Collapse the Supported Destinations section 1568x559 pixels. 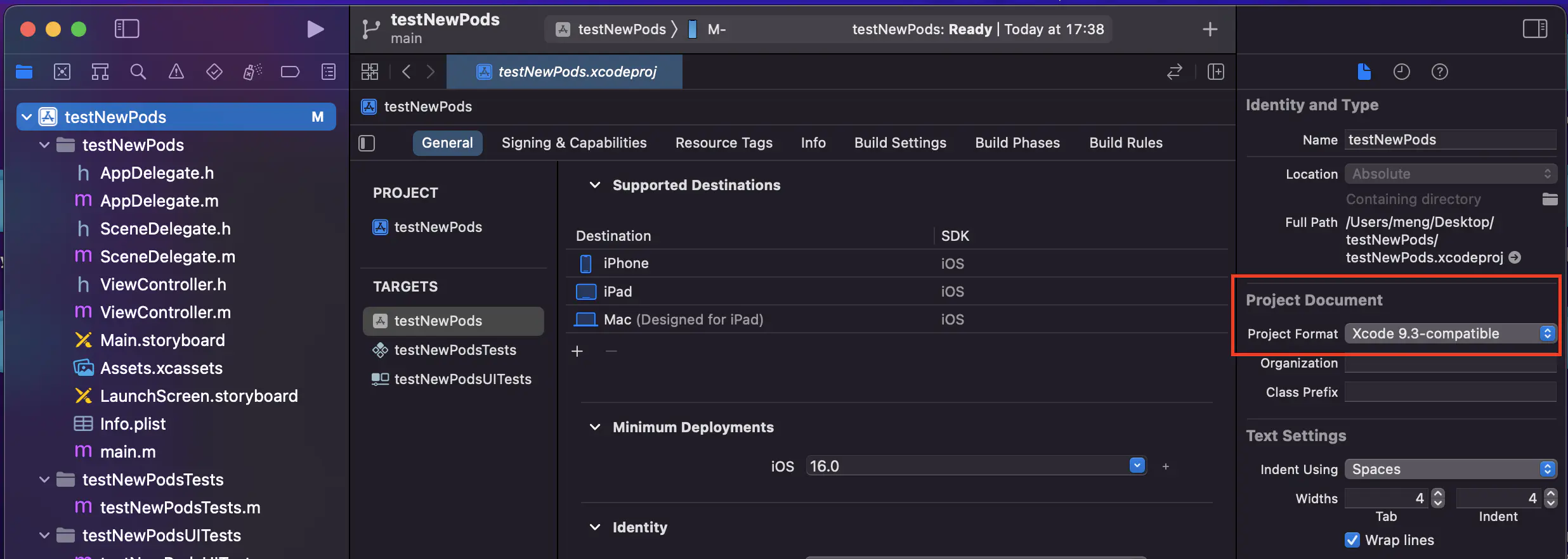click(595, 185)
